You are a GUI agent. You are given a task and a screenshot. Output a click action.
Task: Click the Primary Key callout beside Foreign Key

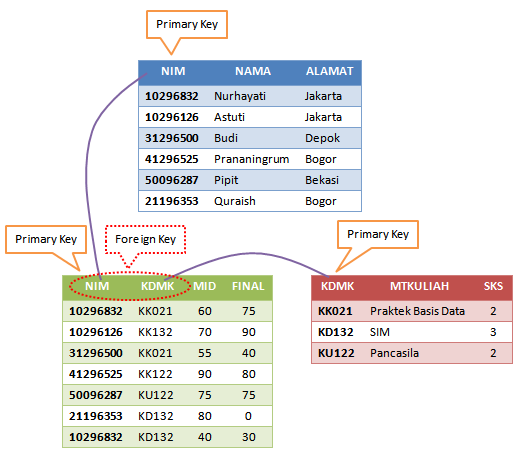[46, 239]
